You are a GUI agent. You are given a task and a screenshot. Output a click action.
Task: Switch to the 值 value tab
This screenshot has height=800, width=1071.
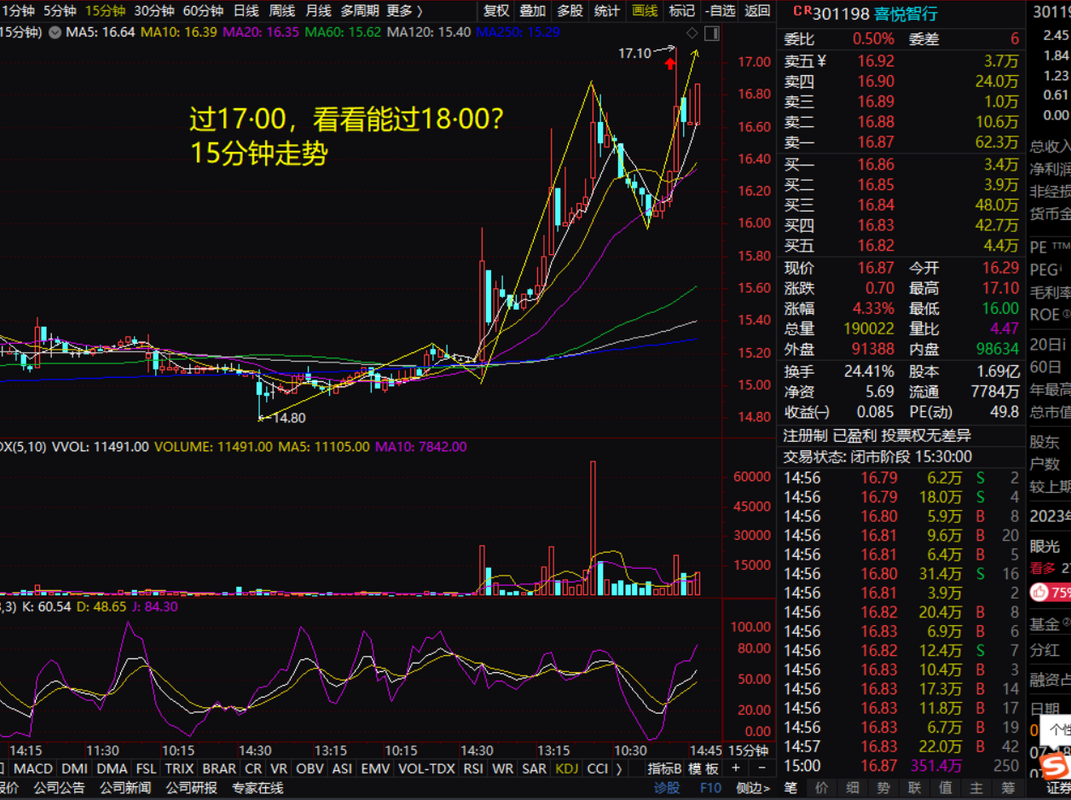tap(945, 788)
